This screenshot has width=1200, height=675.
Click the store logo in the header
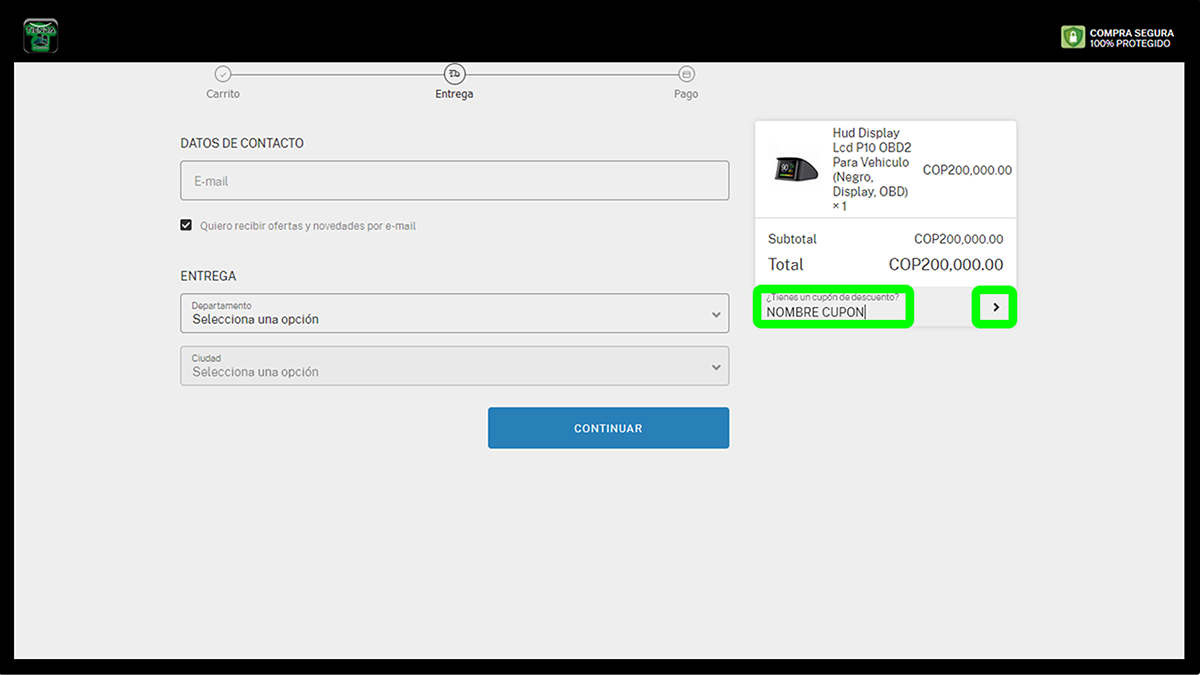click(x=40, y=36)
